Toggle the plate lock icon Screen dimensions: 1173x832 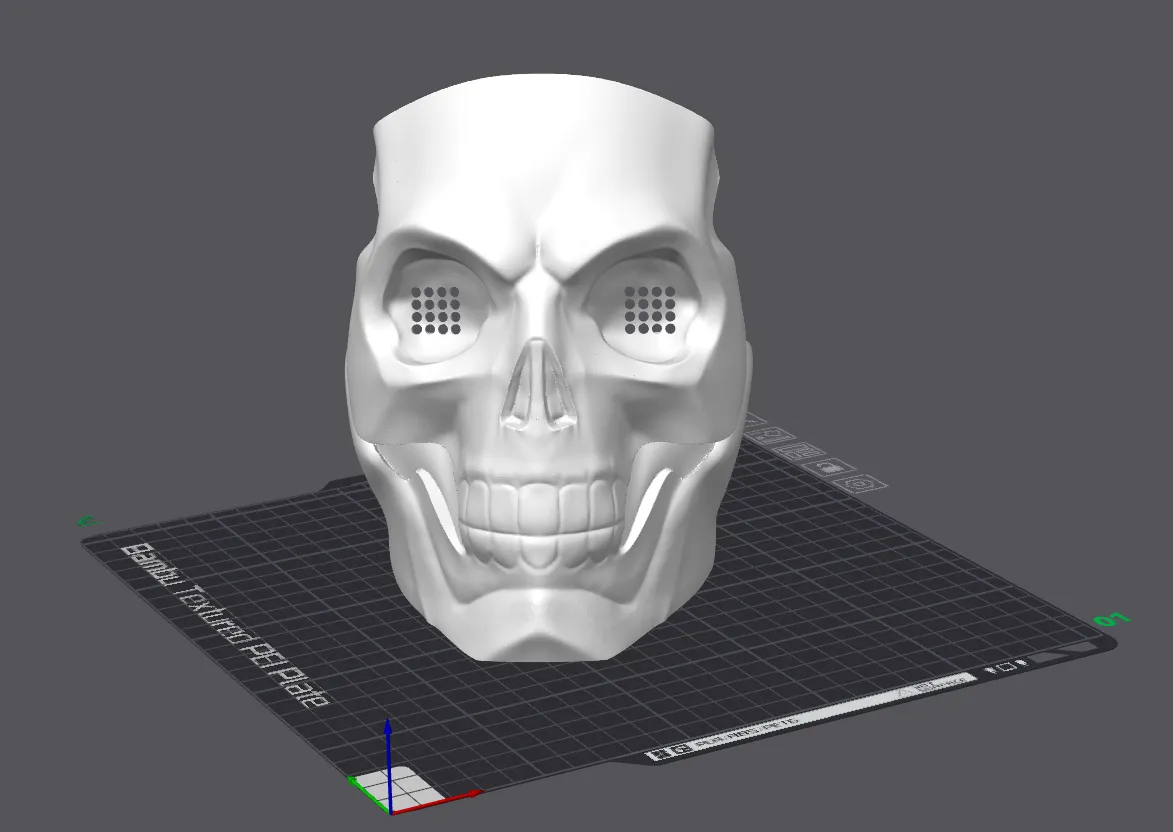pyautogui.click(x=829, y=467)
